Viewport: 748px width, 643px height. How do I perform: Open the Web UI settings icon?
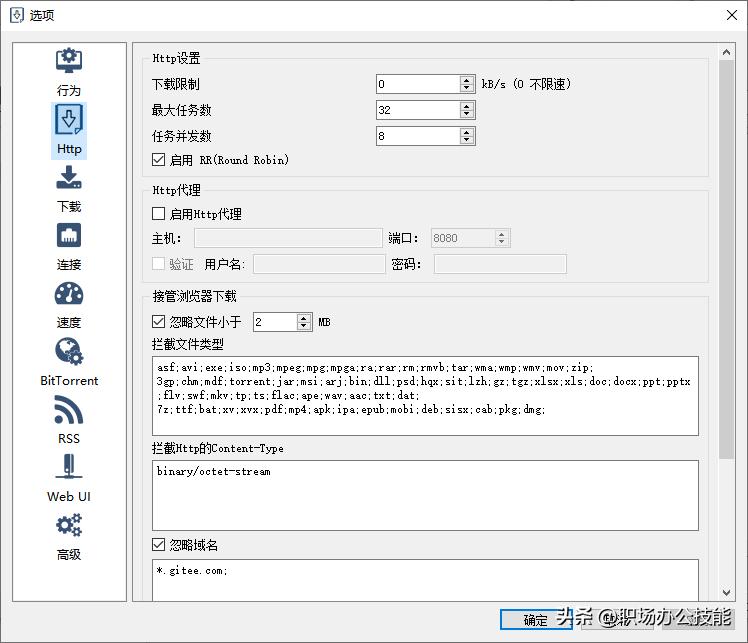pyautogui.click(x=69, y=466)
